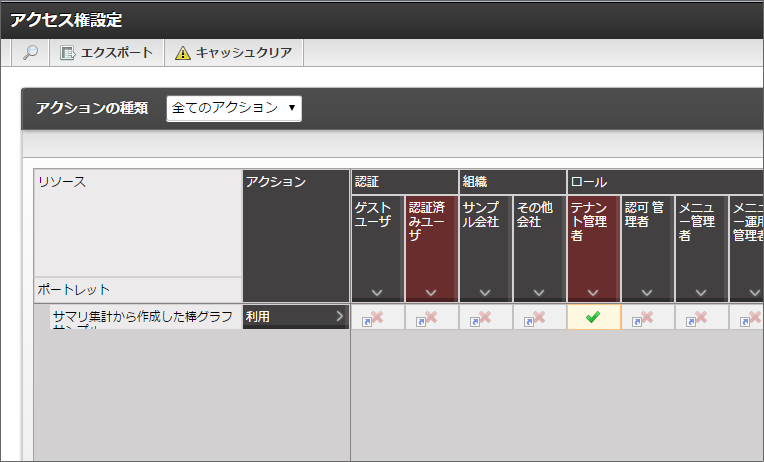Select the 認可 管理者 column header

coord(648,249)
